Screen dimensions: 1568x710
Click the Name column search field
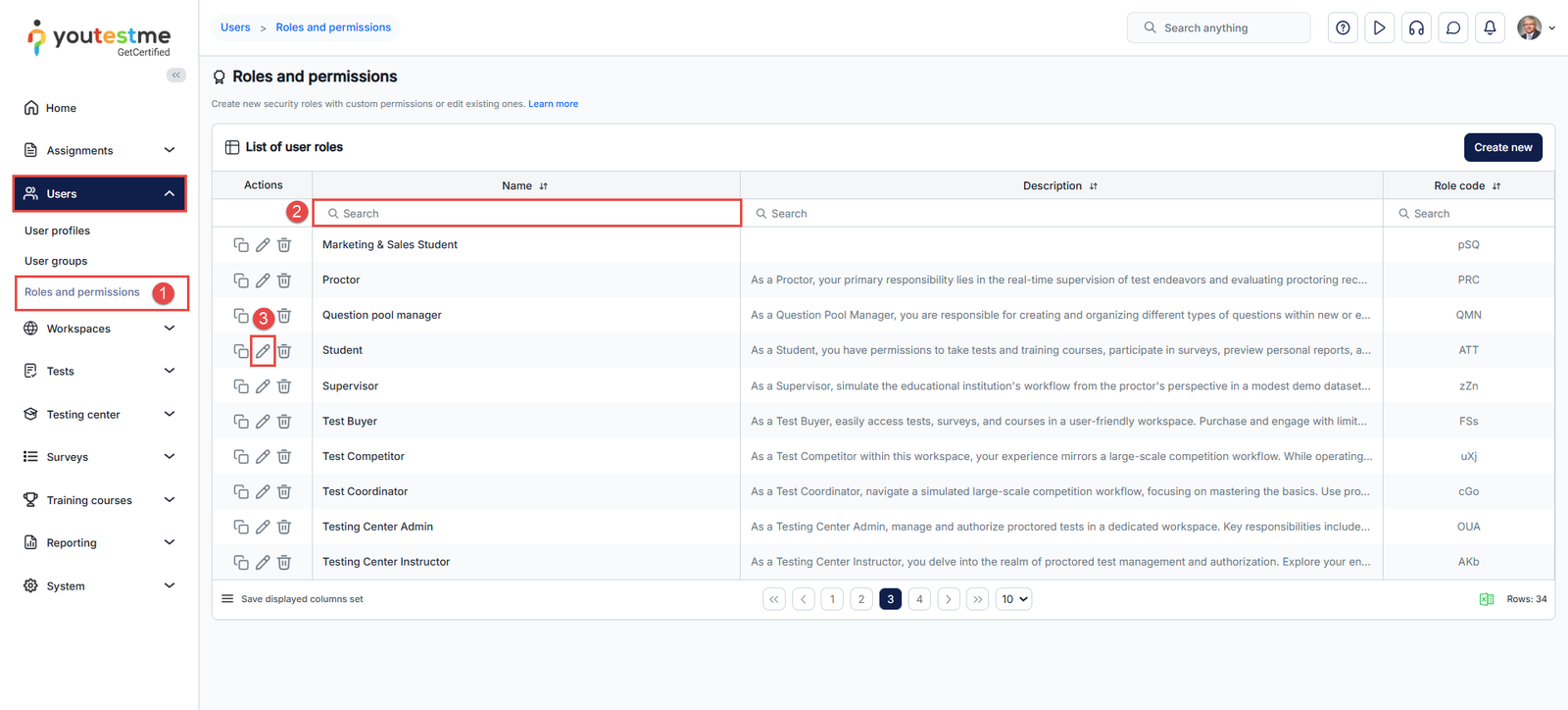pyautogui.click(x=527, y=214)
